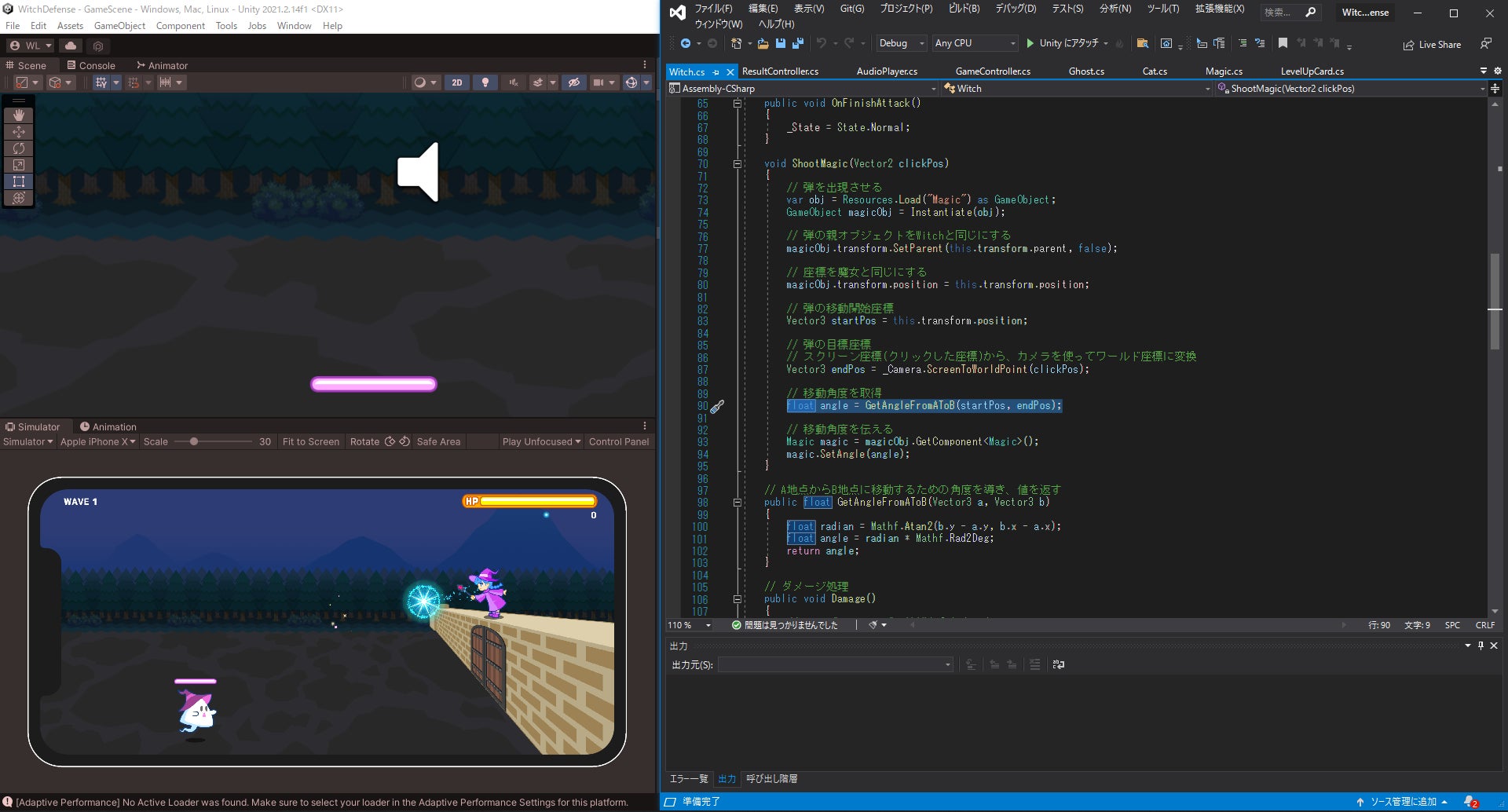
Task: Select the Move tool in Scene view
Action: click(x=19, y=132)
